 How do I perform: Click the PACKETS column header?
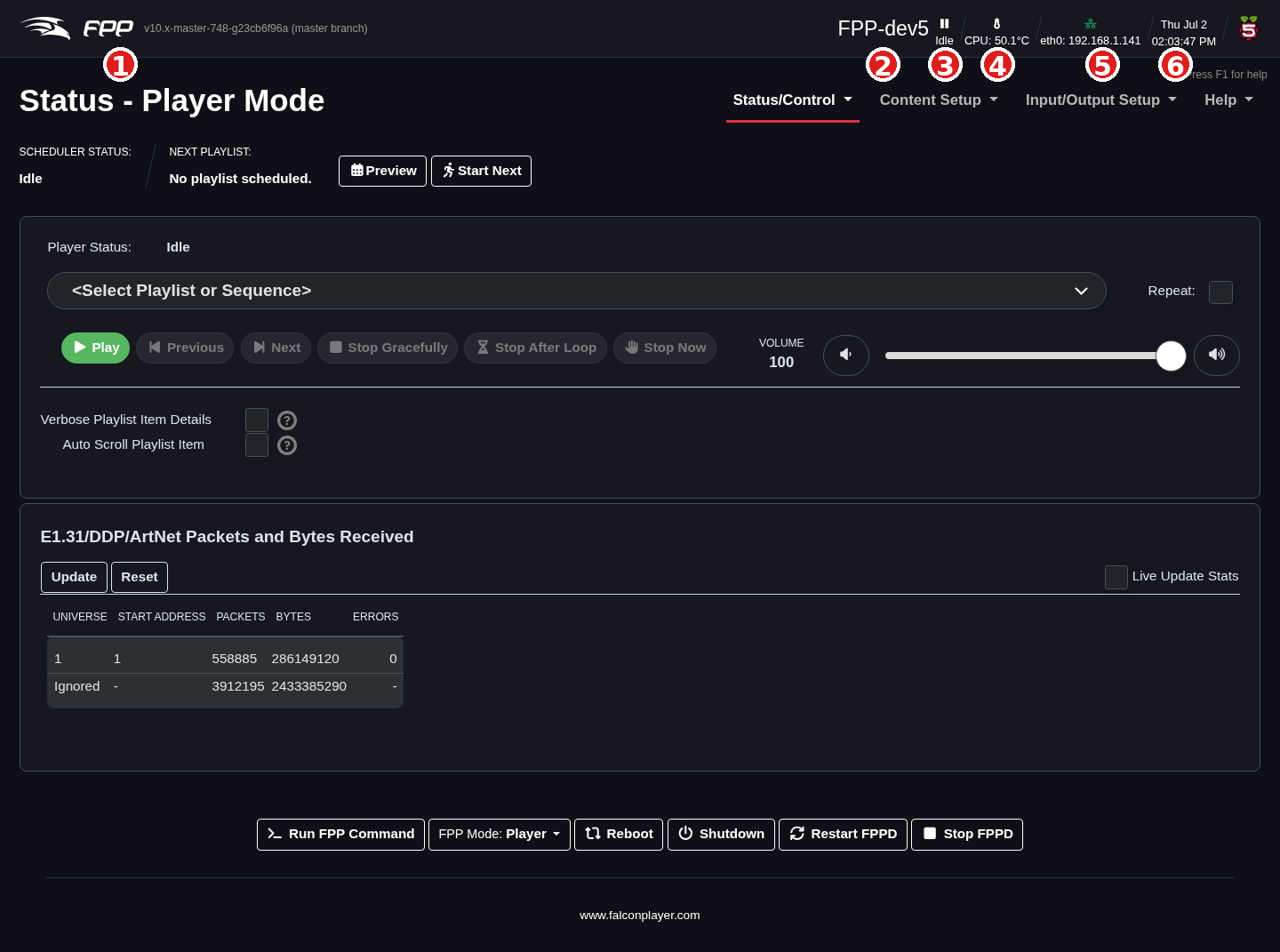[241, 617]
